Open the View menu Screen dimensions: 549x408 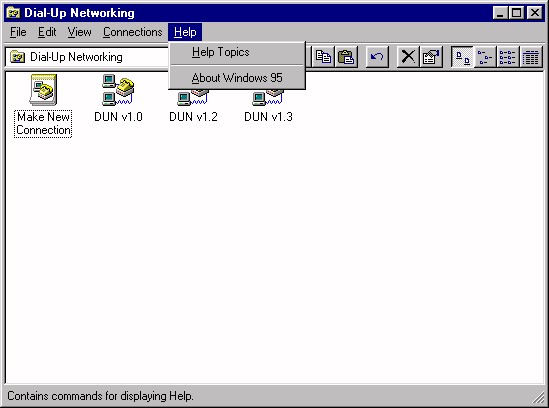pos(79,32)
